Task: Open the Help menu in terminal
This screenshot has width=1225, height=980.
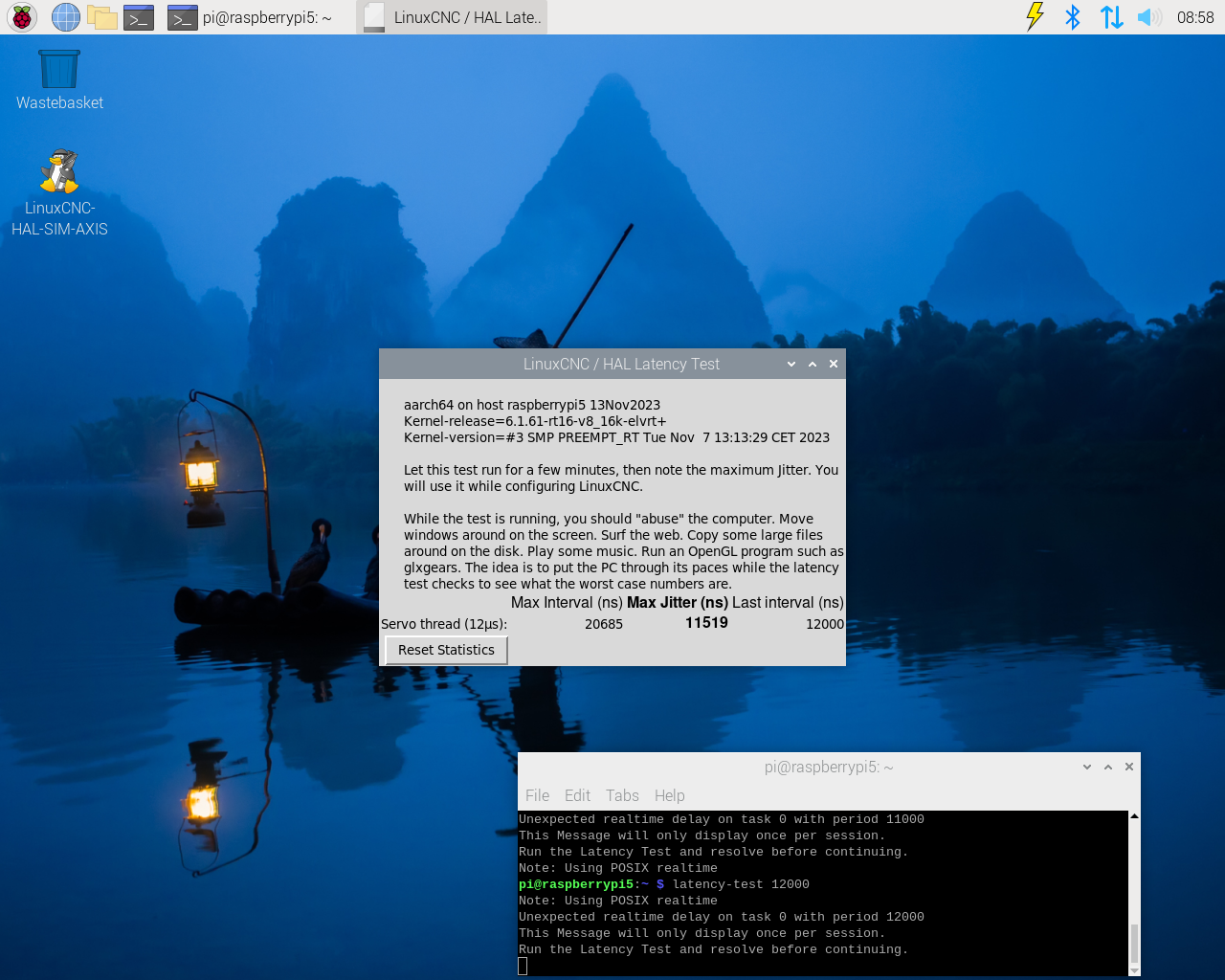Action: tap(670, 795)
